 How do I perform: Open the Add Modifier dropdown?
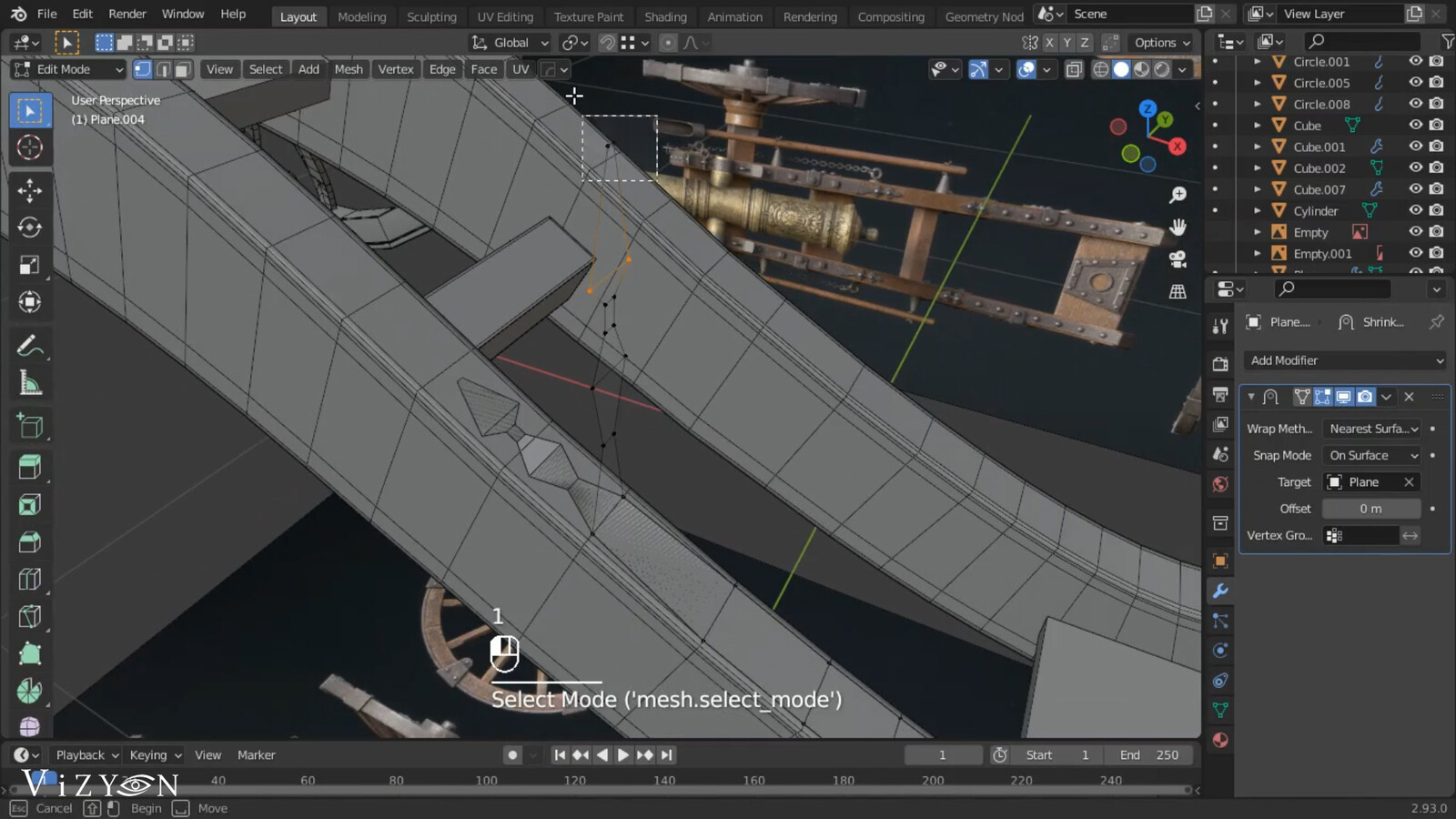click(x=1345, y=360)
